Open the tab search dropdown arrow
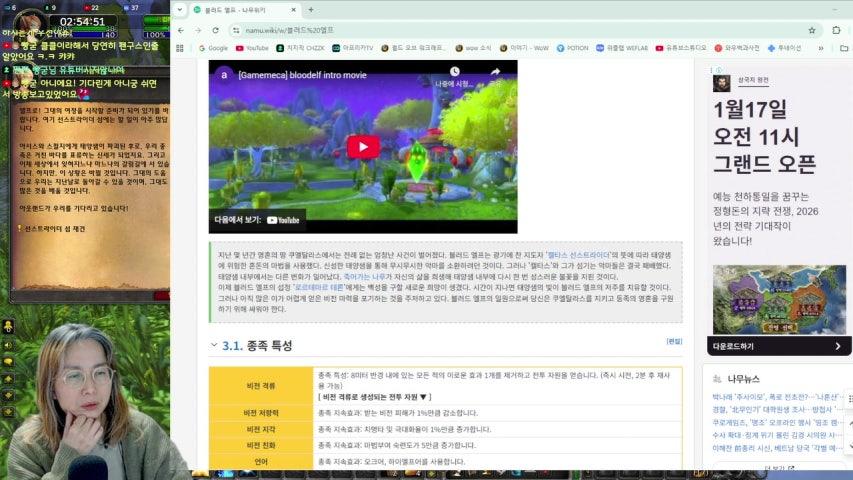The height and width of the screenshot is (480, 853). tap(180, 10)
